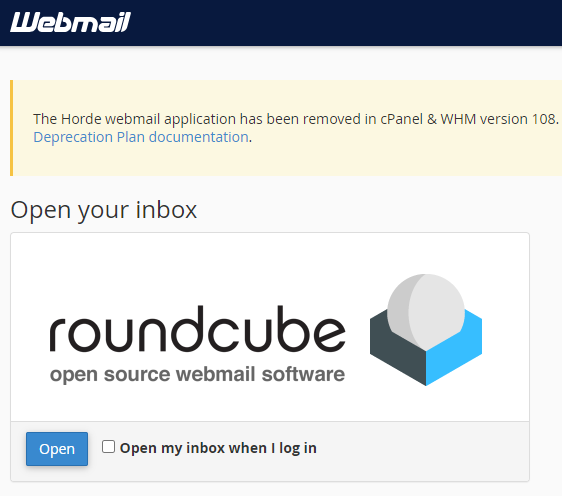The image size is (562, 496).
Task: Click the 'open source webmail software' tagline
Action: coord(197,375)
